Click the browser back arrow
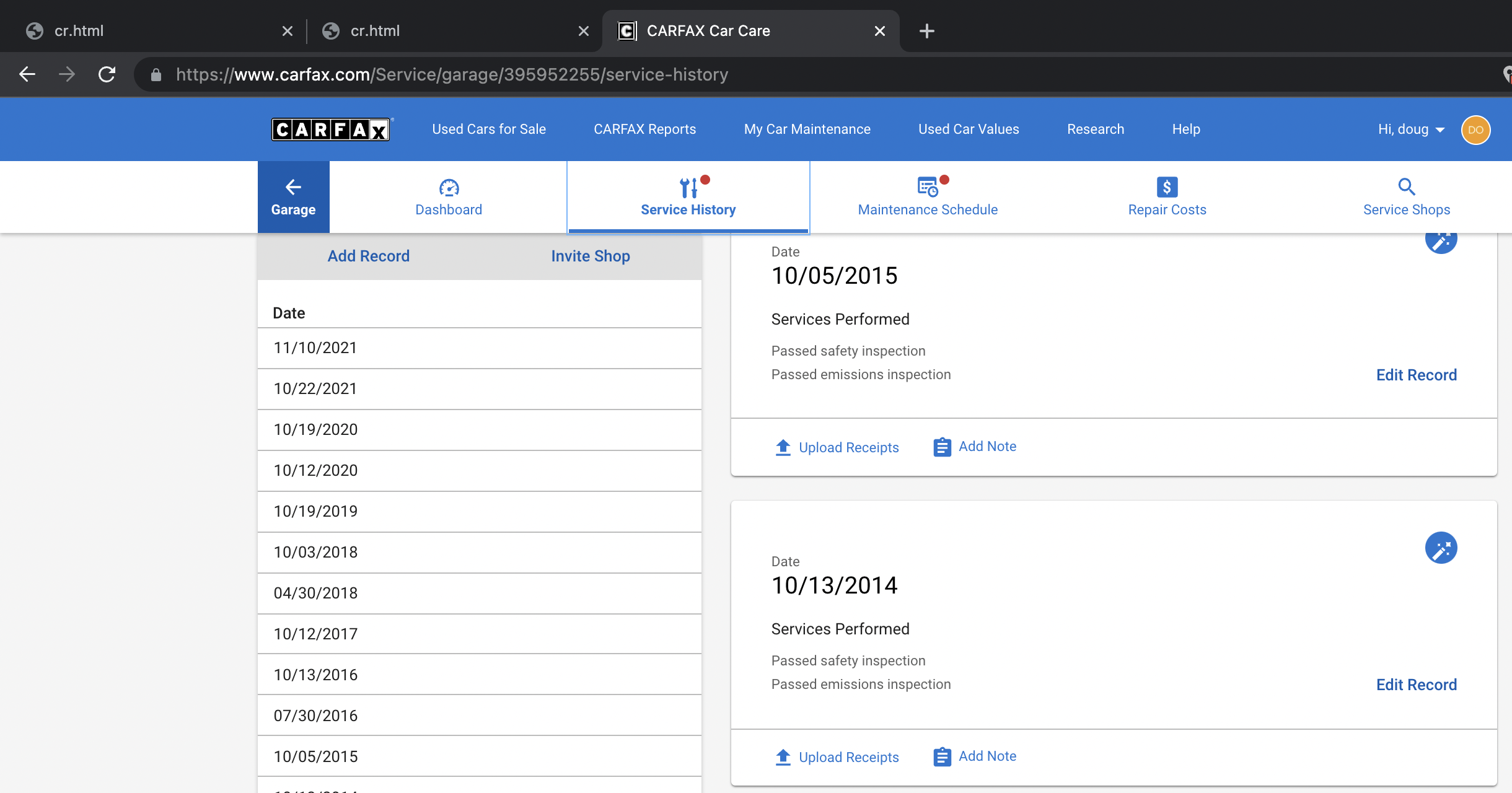This screenshot has height=793, width=1512. coord(27,74)
